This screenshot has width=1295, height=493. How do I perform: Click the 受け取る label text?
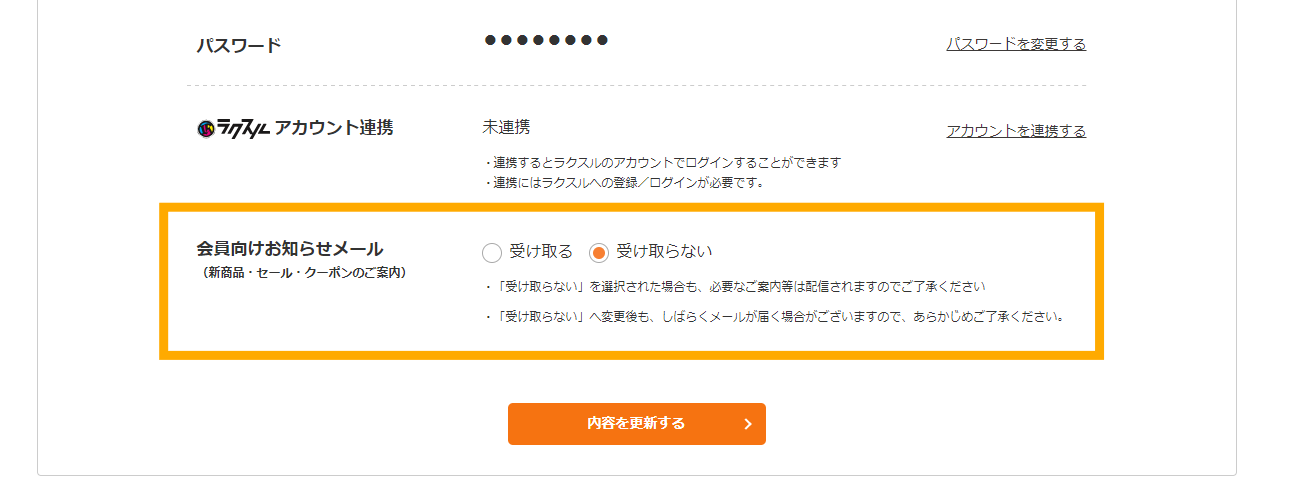tap(541, 251)
